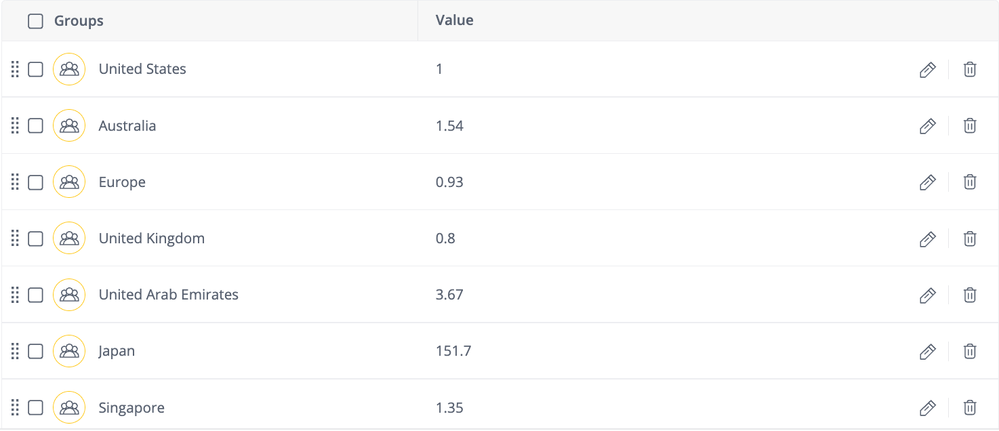Image resolution: width=999 pixels, height=431 pixels.
Task: Toggle the select-all checkbox in header
Action: click(x=36, y=21)
